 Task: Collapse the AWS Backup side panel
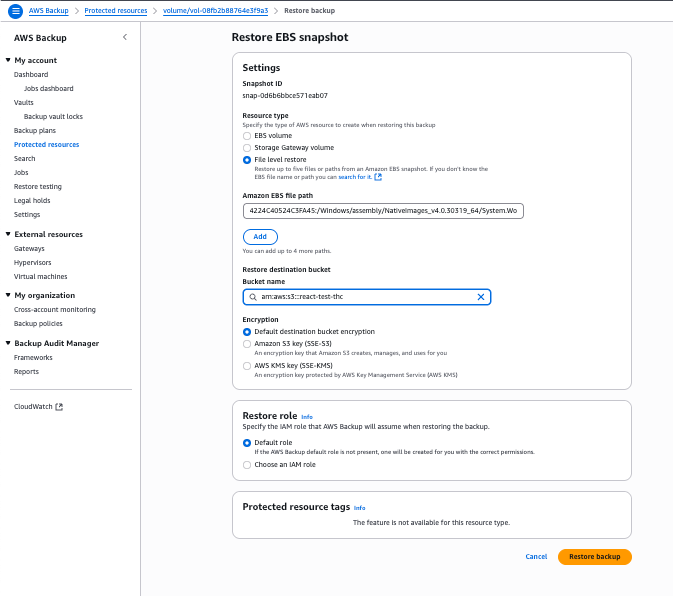pos(125,37)
